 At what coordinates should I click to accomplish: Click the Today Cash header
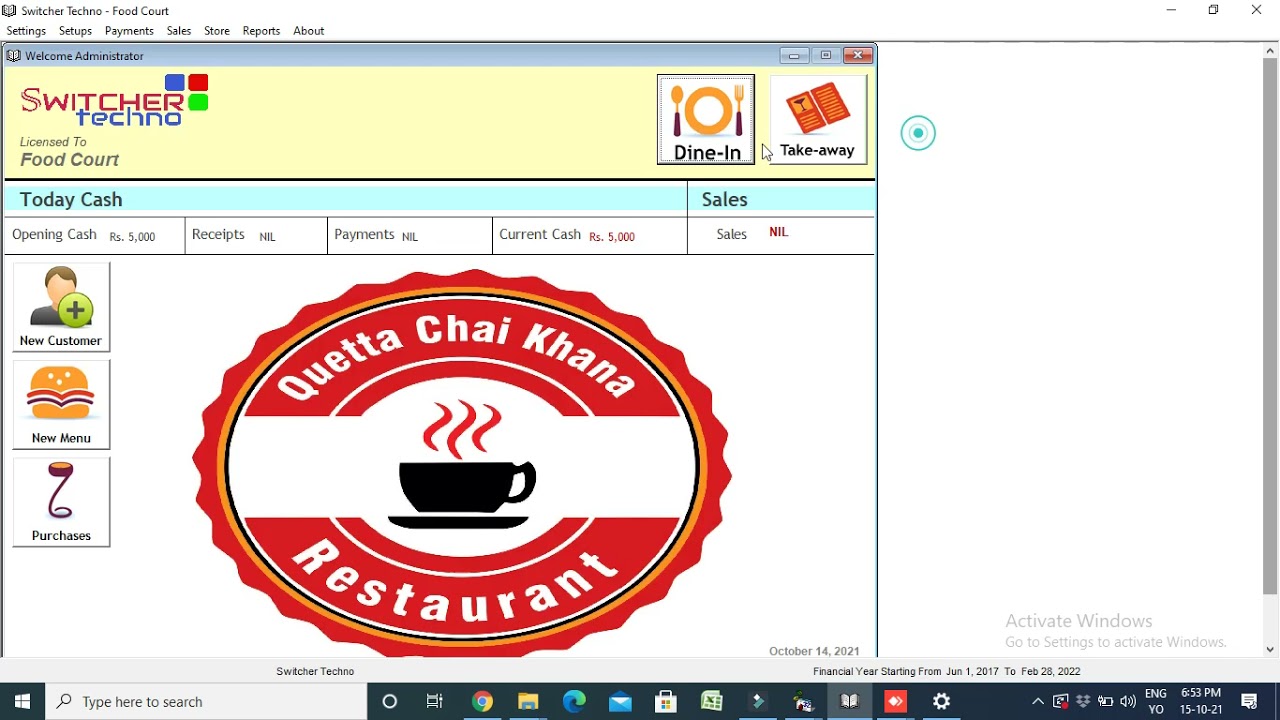71,199
